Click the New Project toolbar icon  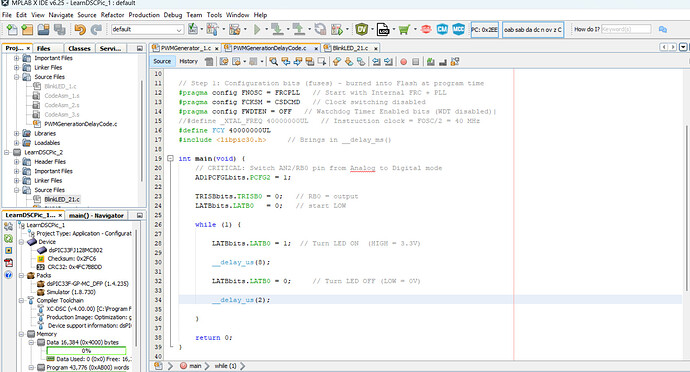coord(27,29)
